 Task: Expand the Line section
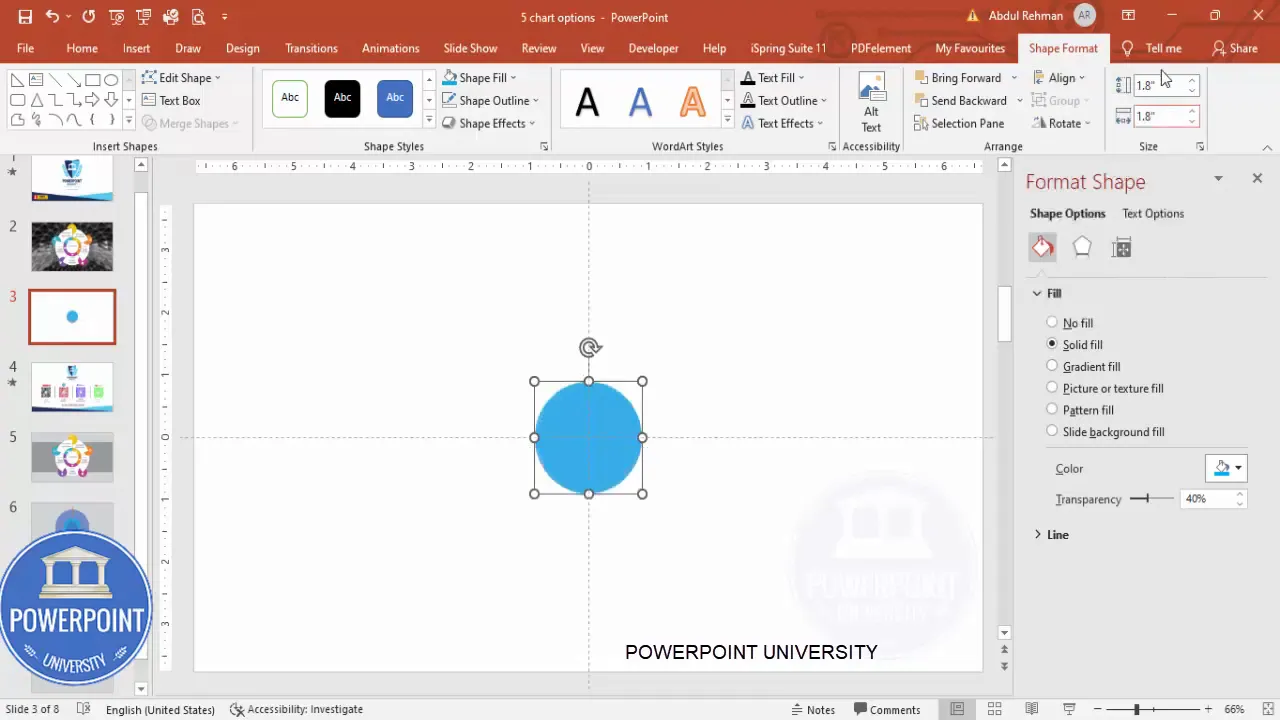1051,535
